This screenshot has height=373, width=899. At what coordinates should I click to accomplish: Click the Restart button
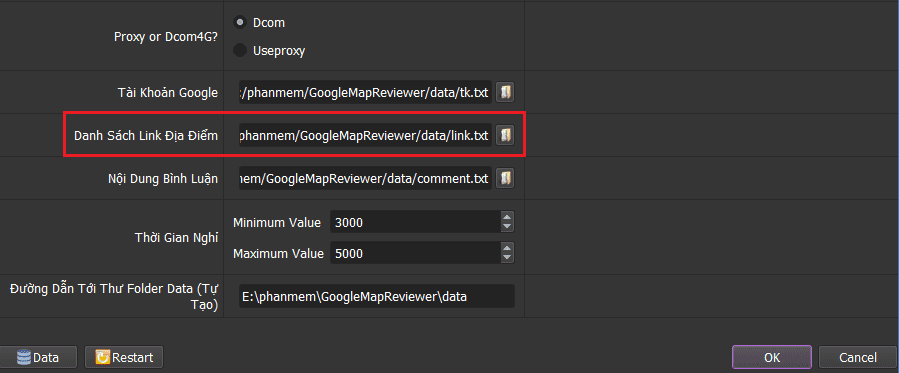pos(124,358)
